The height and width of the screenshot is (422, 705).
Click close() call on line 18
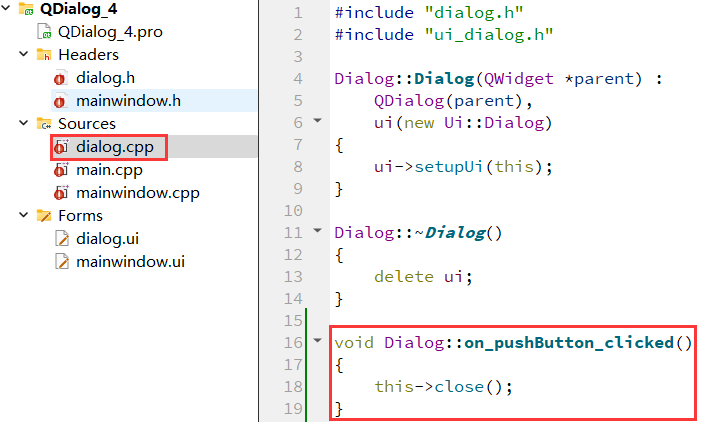pyautogui.click(x=467, y=387)
